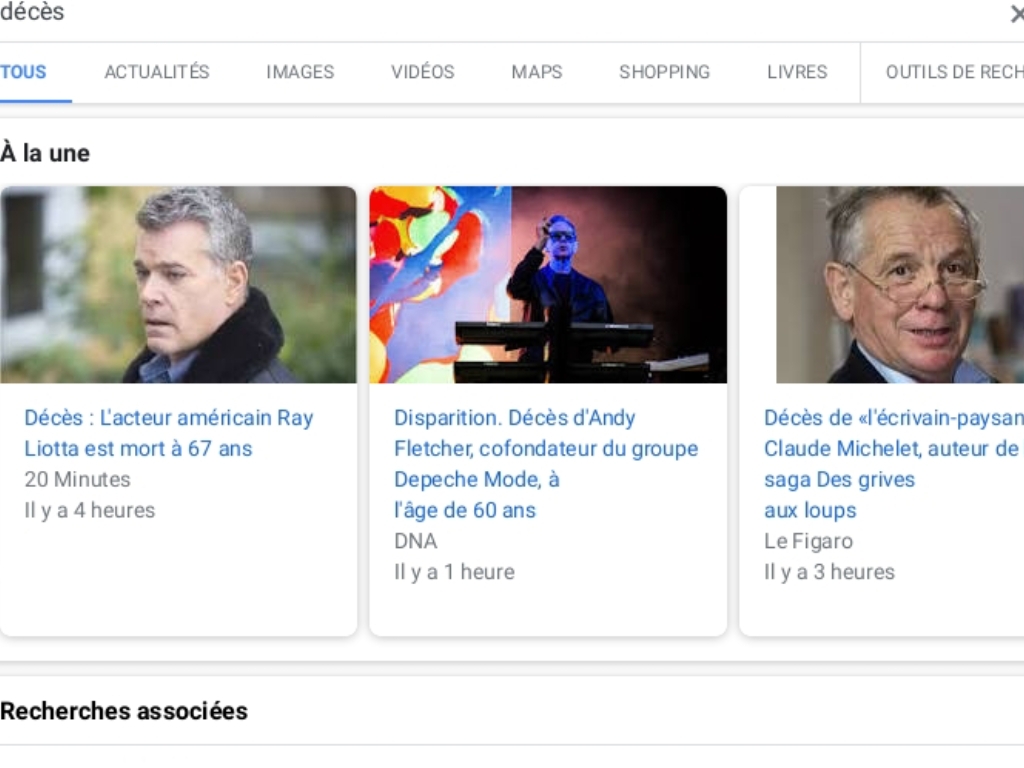The height and width of the screenshot is (768, 1024).
Task: Open the Andy Fletcher concert photo
Action: click(x=548, y=285)
